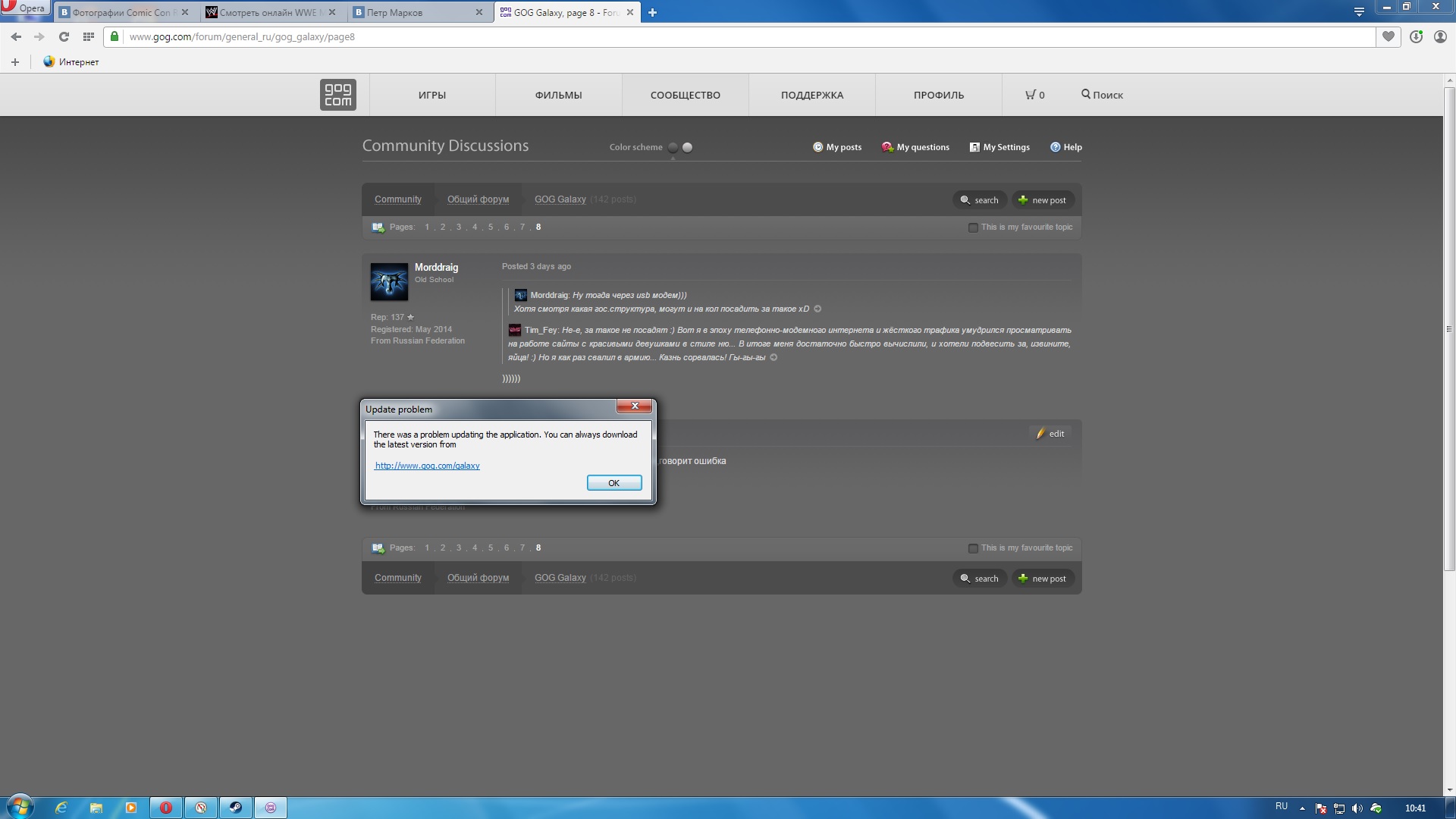Screen dimensions: 1456x819
Task: Click the GOG.com logo
Action: tap(338, 95)
